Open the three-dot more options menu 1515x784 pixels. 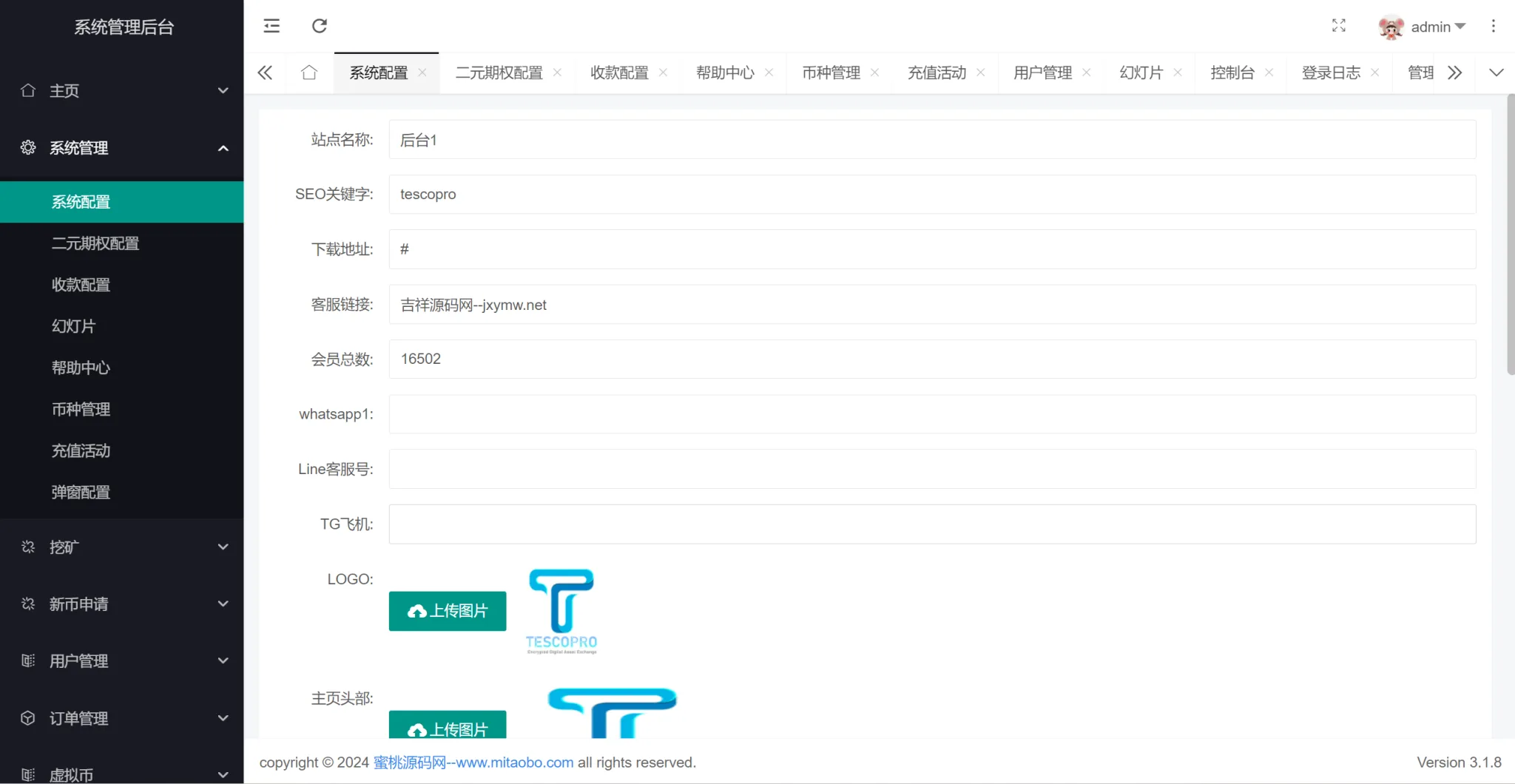(1493, 26)
